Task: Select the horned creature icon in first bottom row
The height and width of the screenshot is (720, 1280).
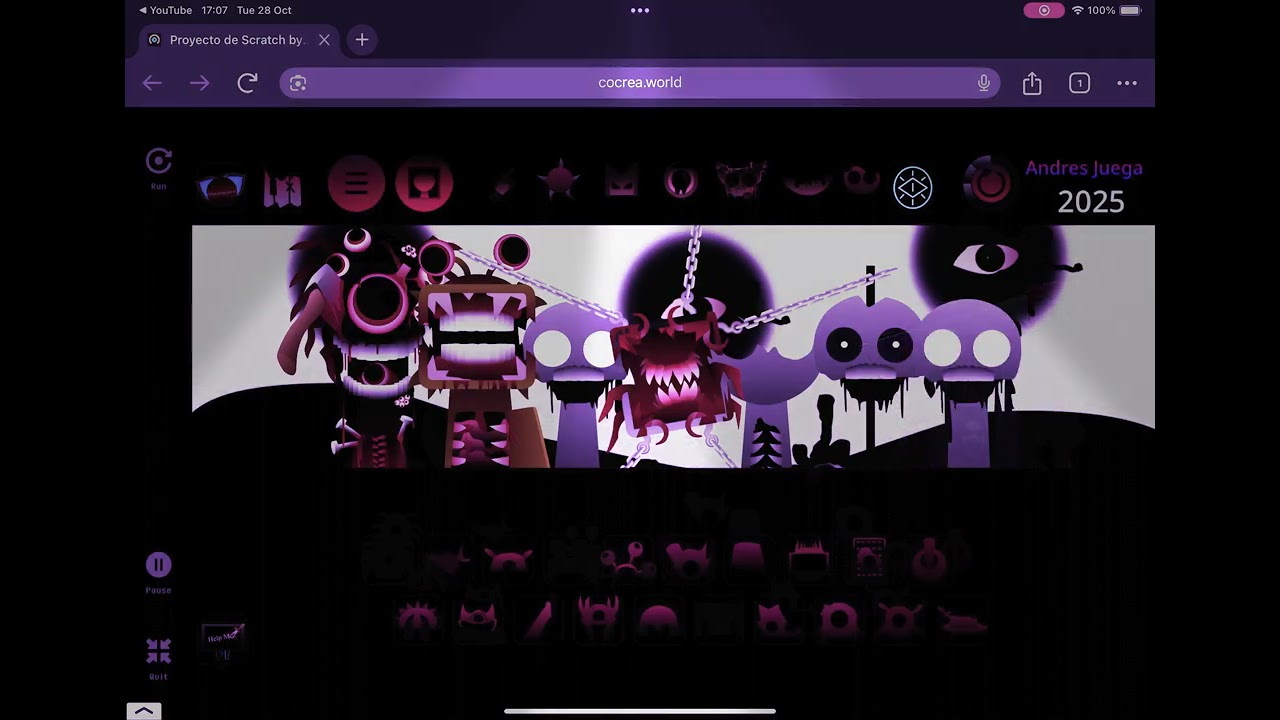Action: click(508, 562)
